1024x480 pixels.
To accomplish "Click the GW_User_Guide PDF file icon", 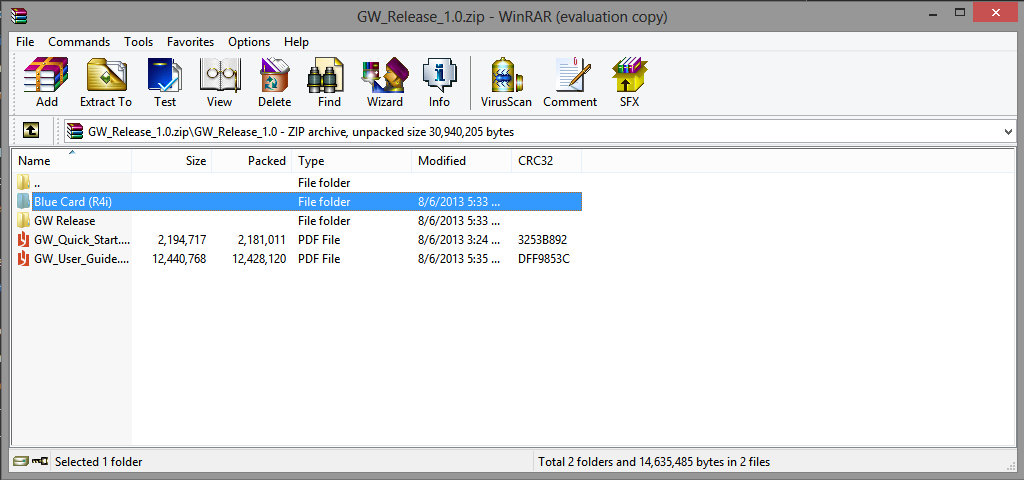I will pos(24,259).
